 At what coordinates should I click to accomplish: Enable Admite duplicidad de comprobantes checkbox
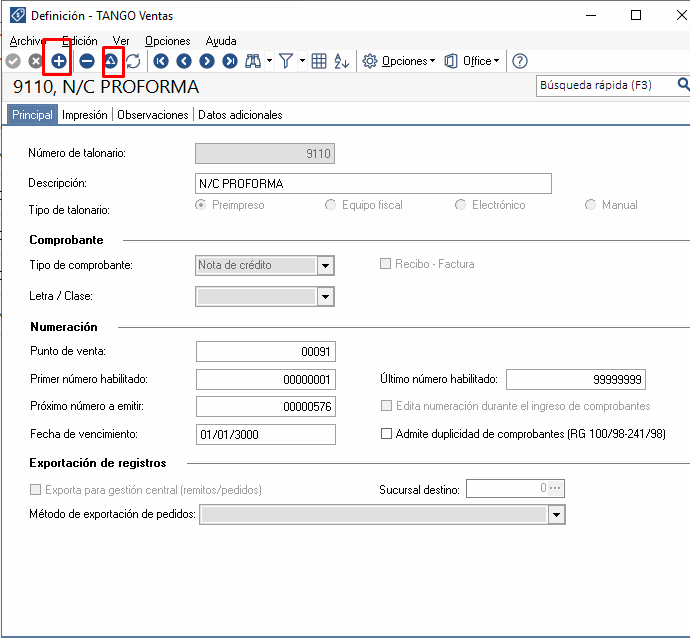tap(386, 434)
